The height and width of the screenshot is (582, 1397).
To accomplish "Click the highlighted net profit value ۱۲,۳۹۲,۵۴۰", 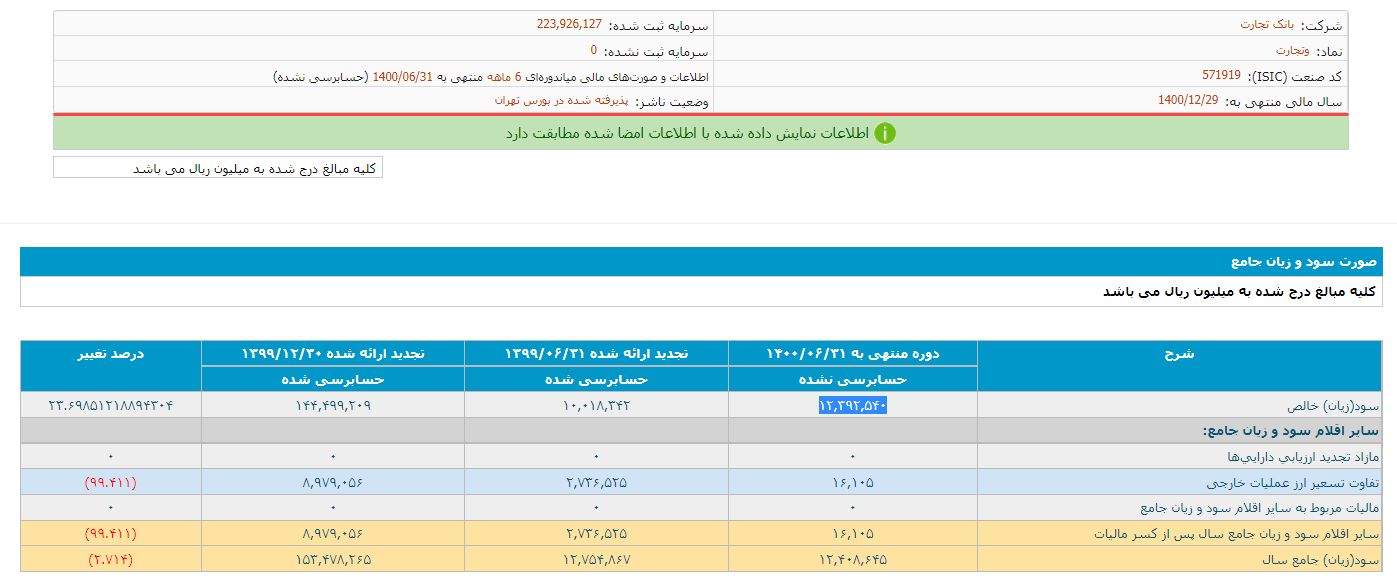I will point(853,405).
